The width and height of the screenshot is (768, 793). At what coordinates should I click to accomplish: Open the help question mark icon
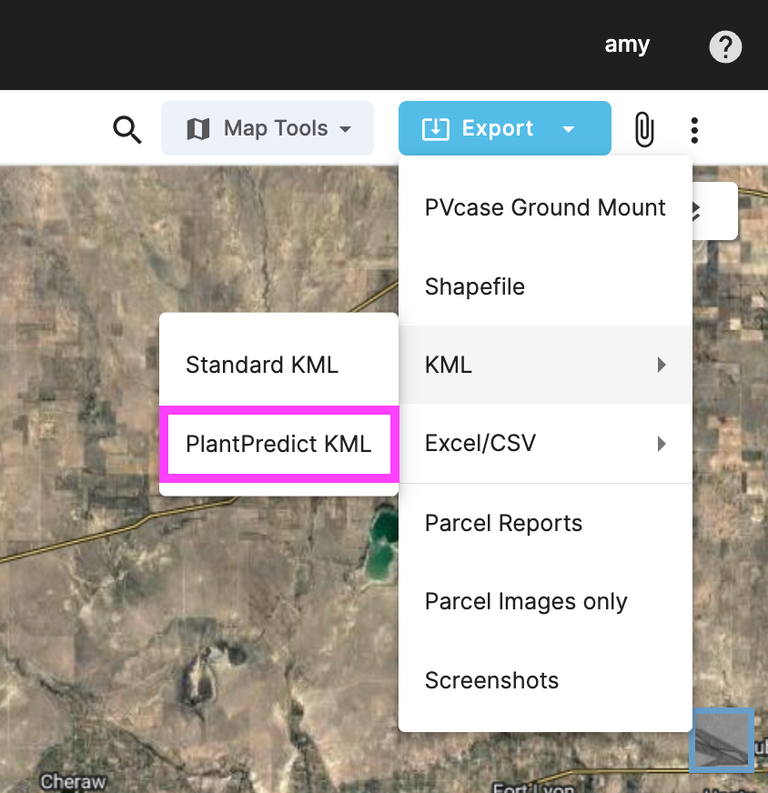click(725, 47)
